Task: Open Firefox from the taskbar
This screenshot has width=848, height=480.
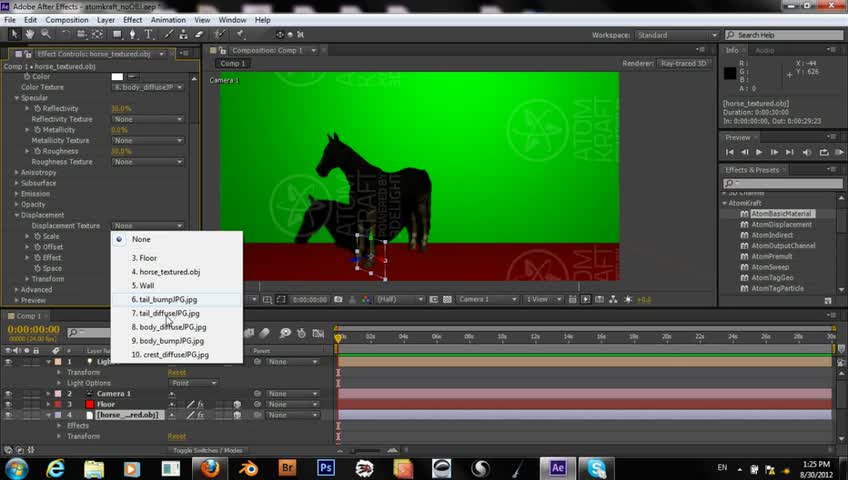Action: (210, 468)
